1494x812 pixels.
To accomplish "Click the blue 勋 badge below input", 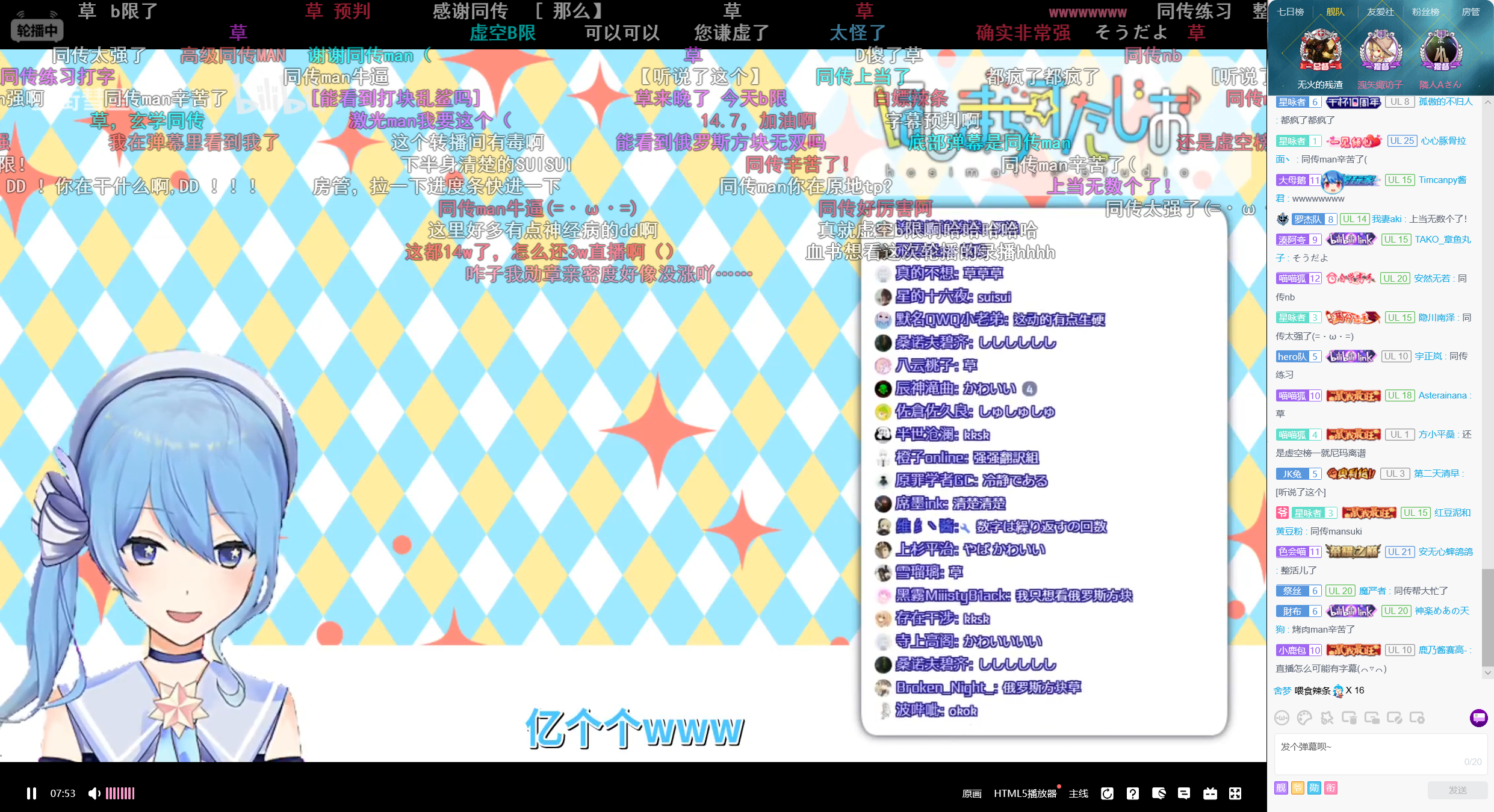I will point(1314,788).
